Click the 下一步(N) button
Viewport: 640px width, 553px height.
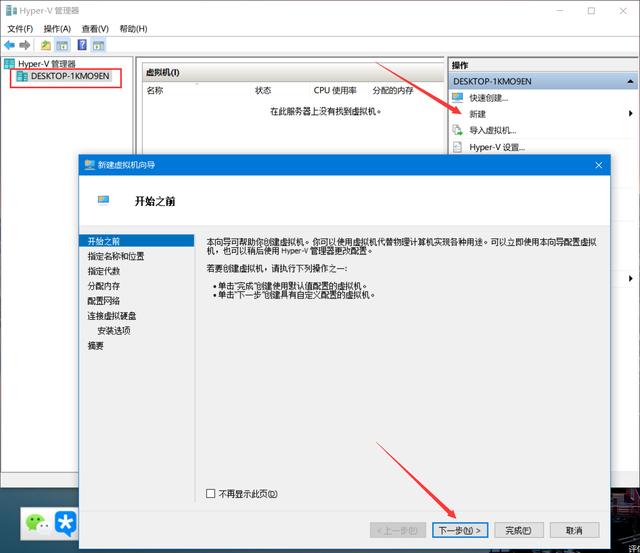pos(460,530)
